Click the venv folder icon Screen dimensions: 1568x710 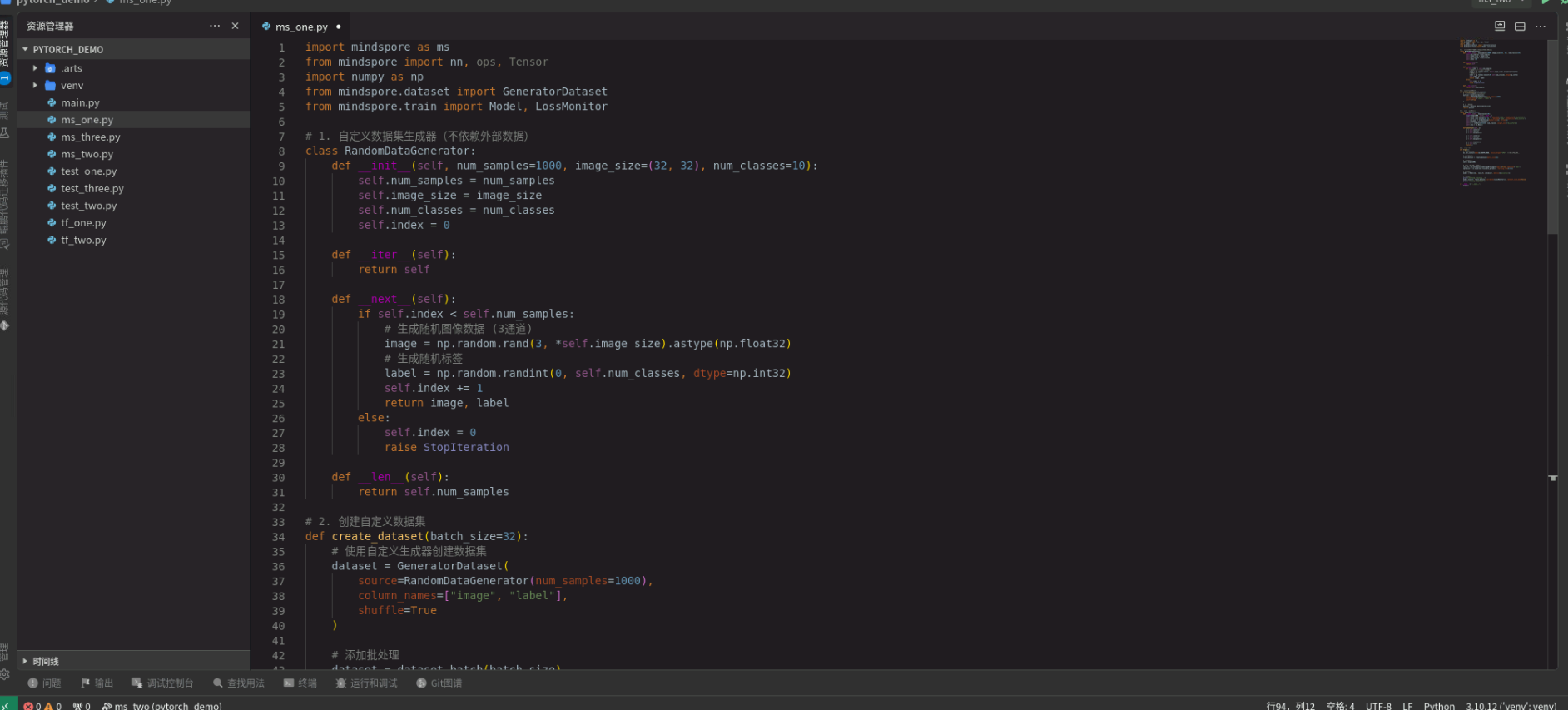(50, 86)
